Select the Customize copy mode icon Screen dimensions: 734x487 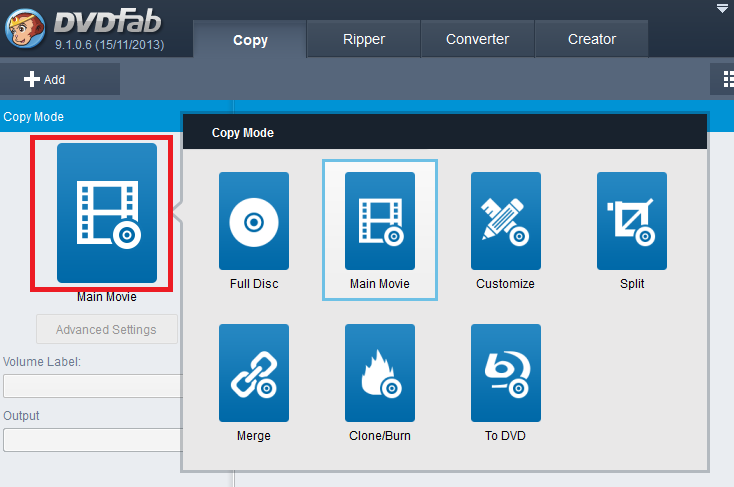point(505,221)
